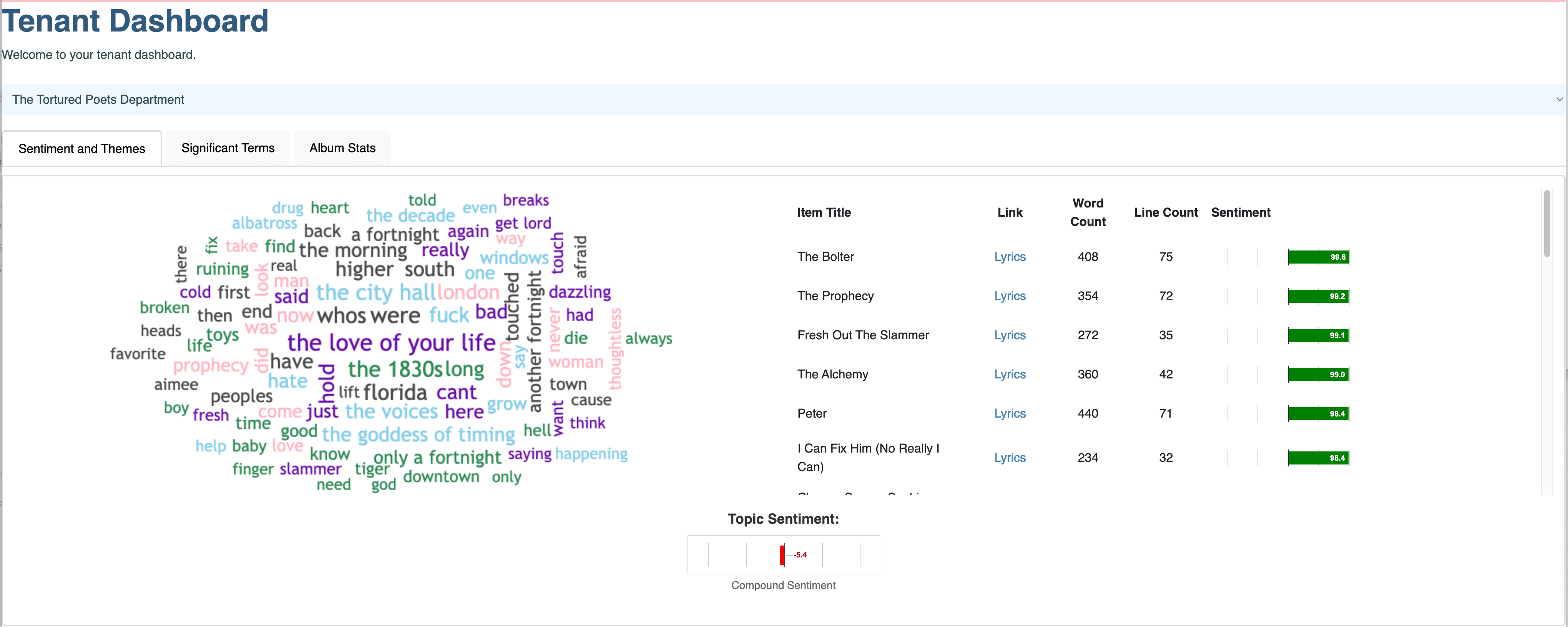
Task: Click the Item Title column header
Action: 824,212
